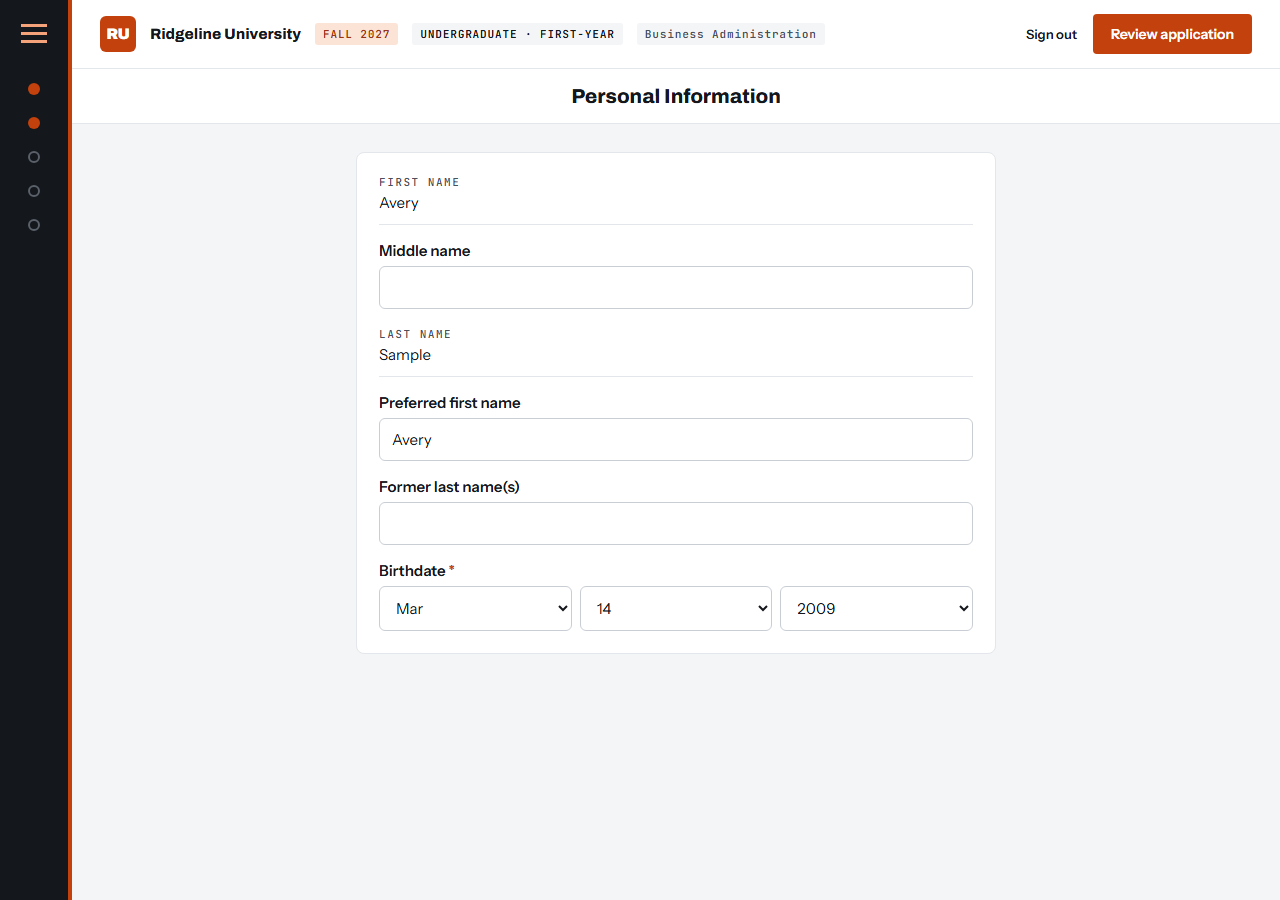Click the Preferred first name label

[450, 403]
